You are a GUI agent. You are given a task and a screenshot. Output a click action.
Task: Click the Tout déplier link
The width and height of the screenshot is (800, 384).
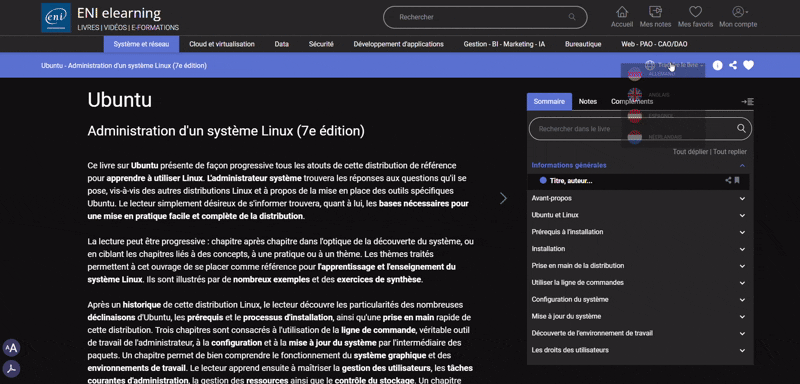click(690, 151)
